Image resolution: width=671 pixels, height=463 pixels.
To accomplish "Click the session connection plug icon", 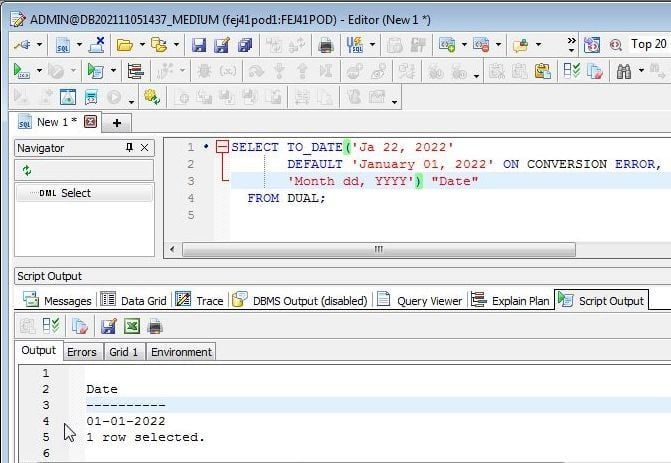I will (x=22, y=45).
